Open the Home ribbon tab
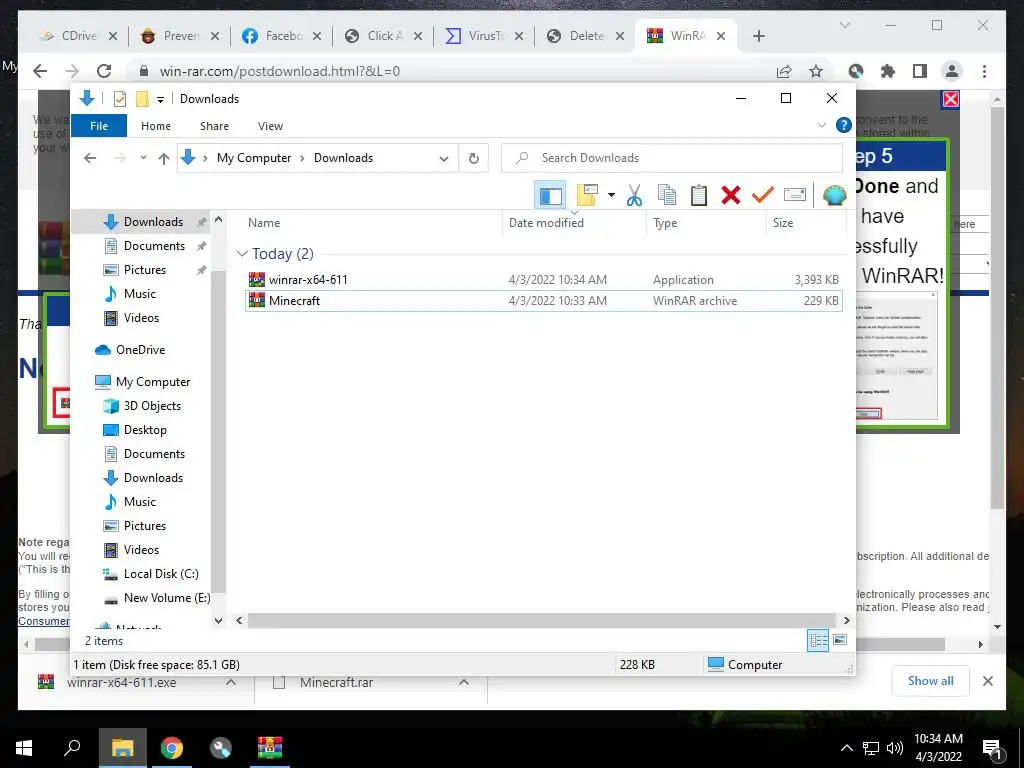The width and height of the screenshot is (1024, 768). 155,126
